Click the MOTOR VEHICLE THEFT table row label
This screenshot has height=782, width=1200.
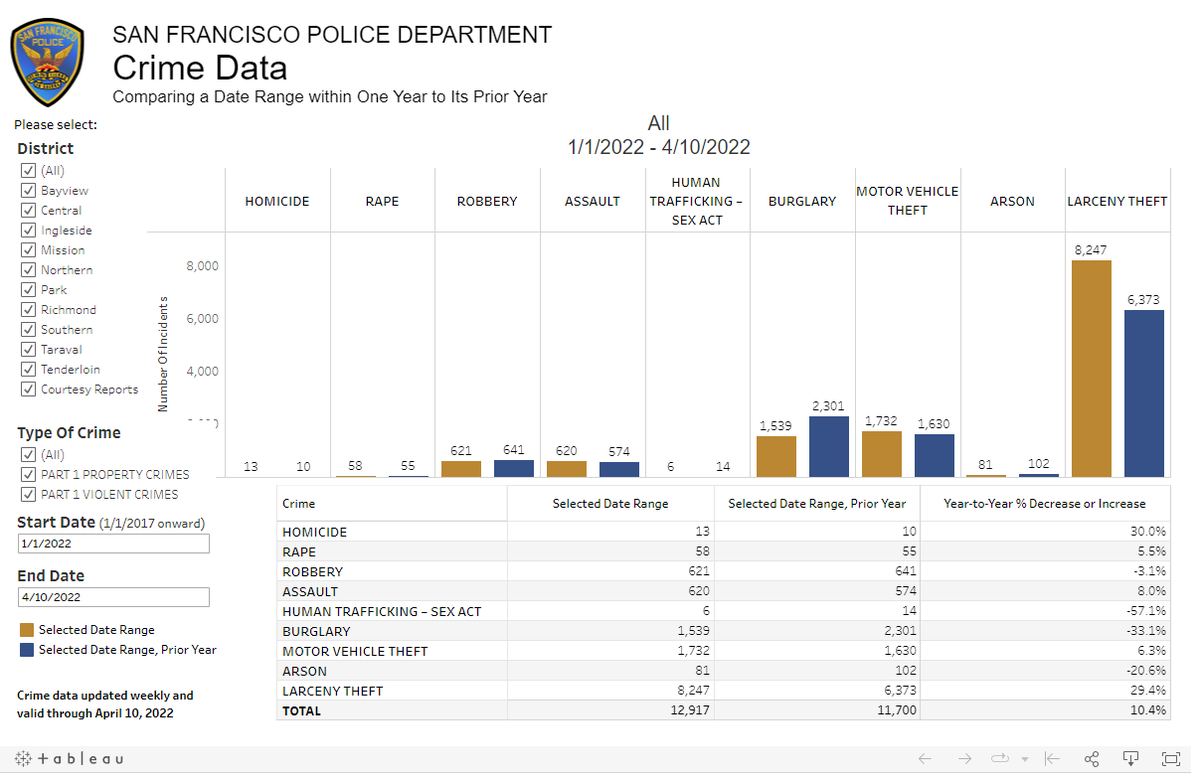pos(355,651)
